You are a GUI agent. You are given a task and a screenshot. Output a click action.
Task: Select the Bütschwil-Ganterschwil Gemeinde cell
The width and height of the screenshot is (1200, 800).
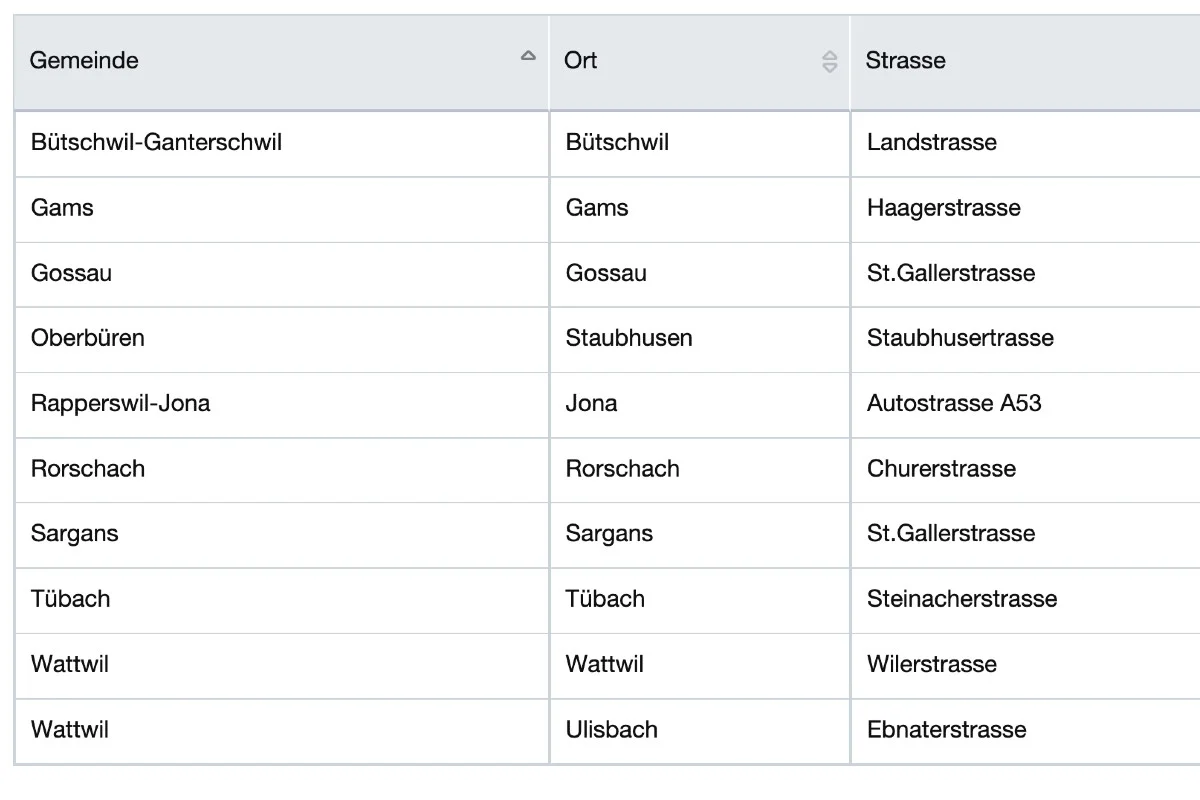[282, 144]
